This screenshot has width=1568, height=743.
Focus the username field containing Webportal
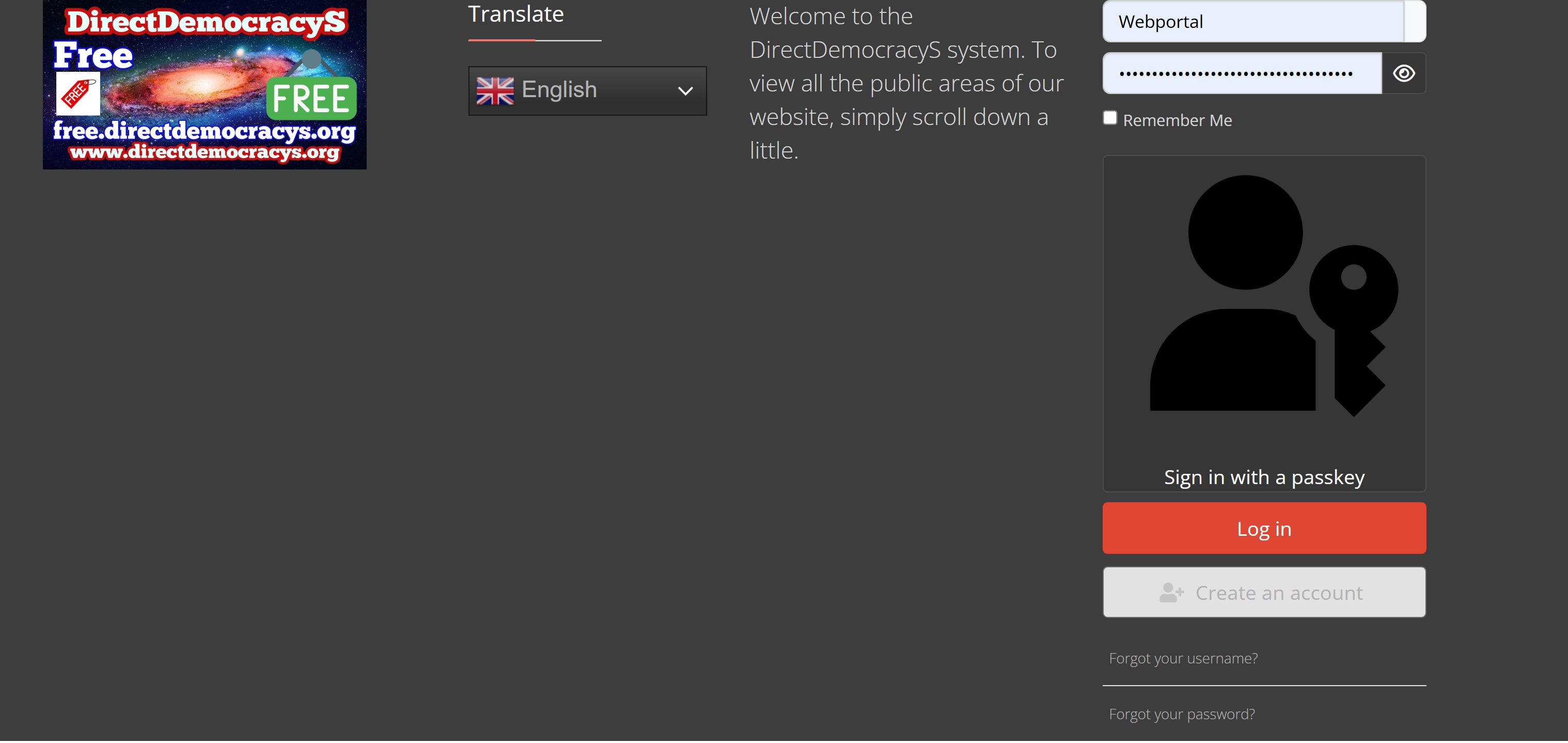coord(1253,22)
